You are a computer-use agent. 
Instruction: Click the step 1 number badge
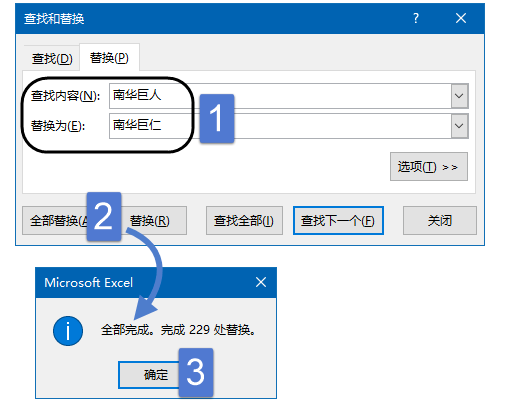tap(217, 119)
